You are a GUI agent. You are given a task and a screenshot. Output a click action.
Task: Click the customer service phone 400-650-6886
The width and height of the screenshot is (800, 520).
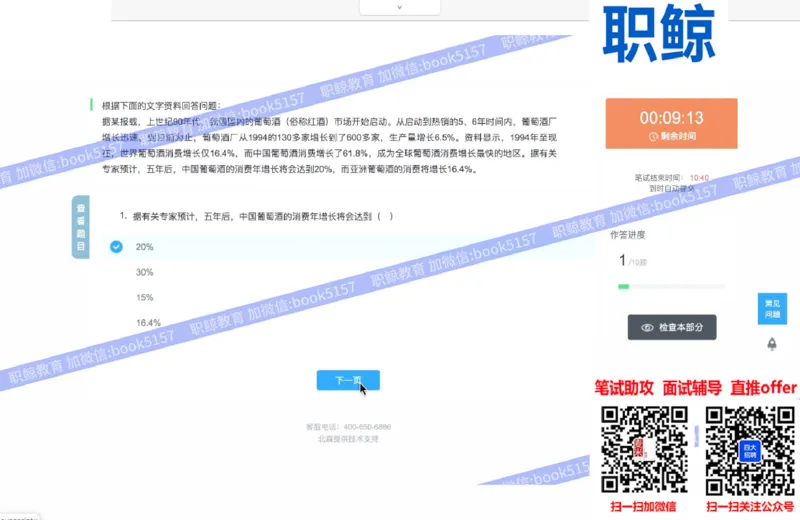click(367, 427)
